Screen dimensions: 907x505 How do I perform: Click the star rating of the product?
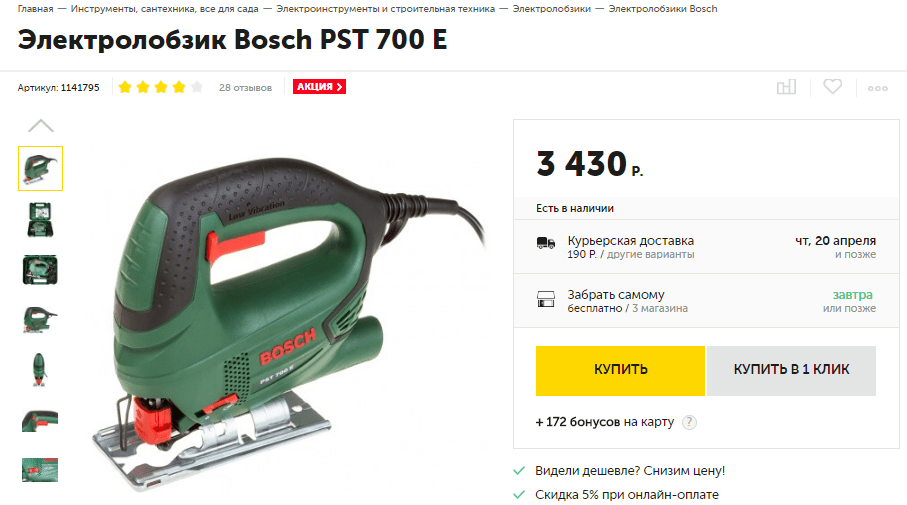coord(160,87)
